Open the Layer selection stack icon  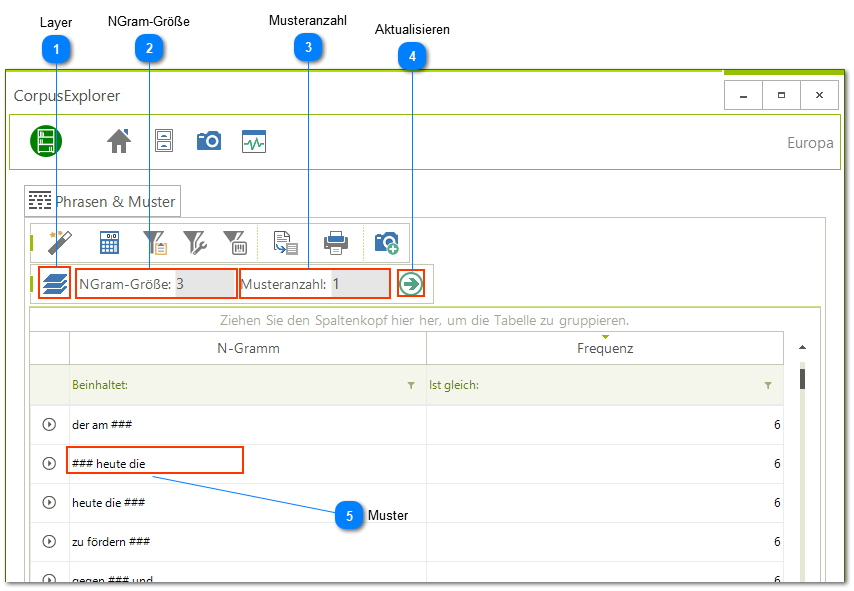(55, 283)
